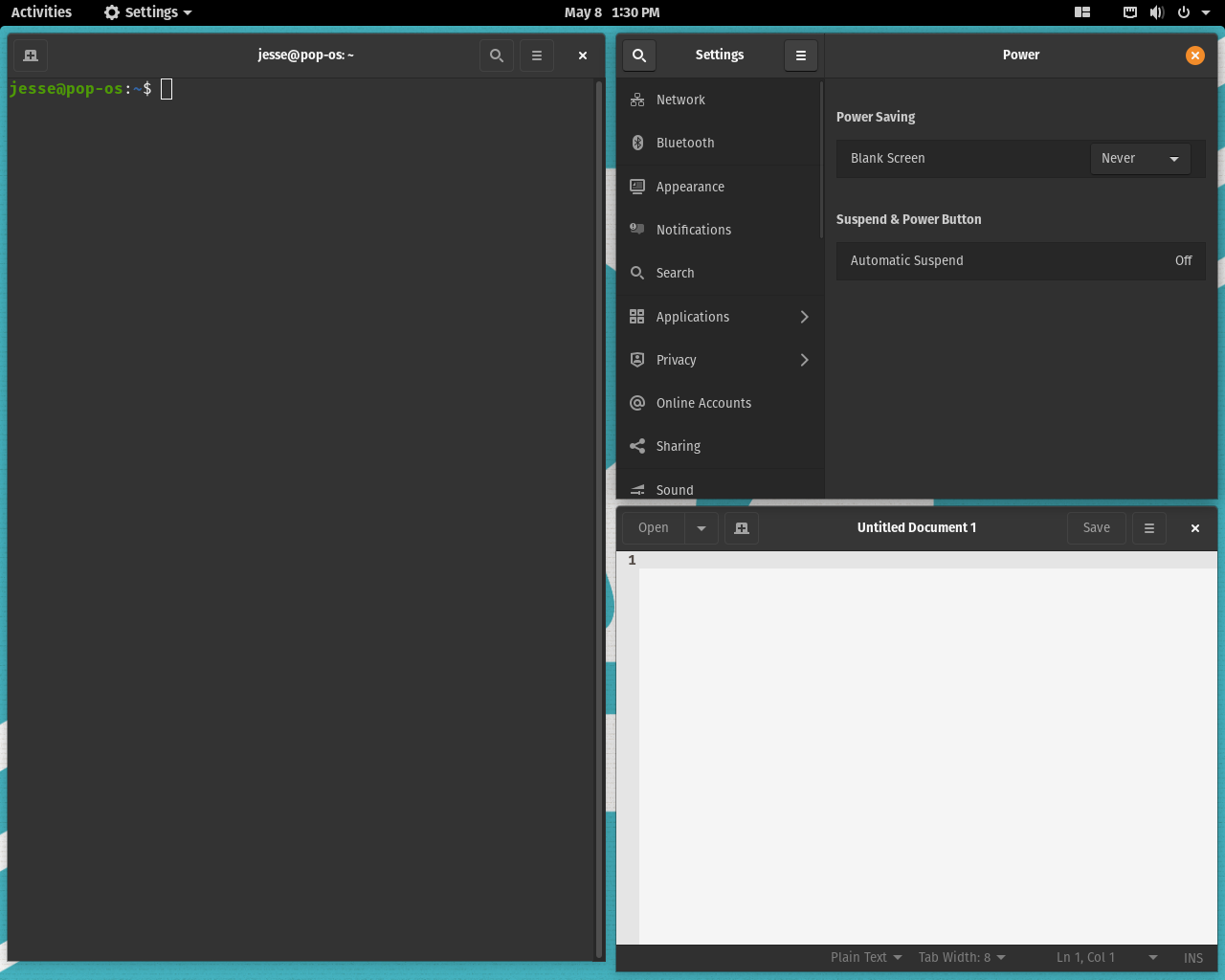This screenshot has width=1225, height=980.
Task: Select the Online Accounts settings label
Action: (x=703, y=403)
